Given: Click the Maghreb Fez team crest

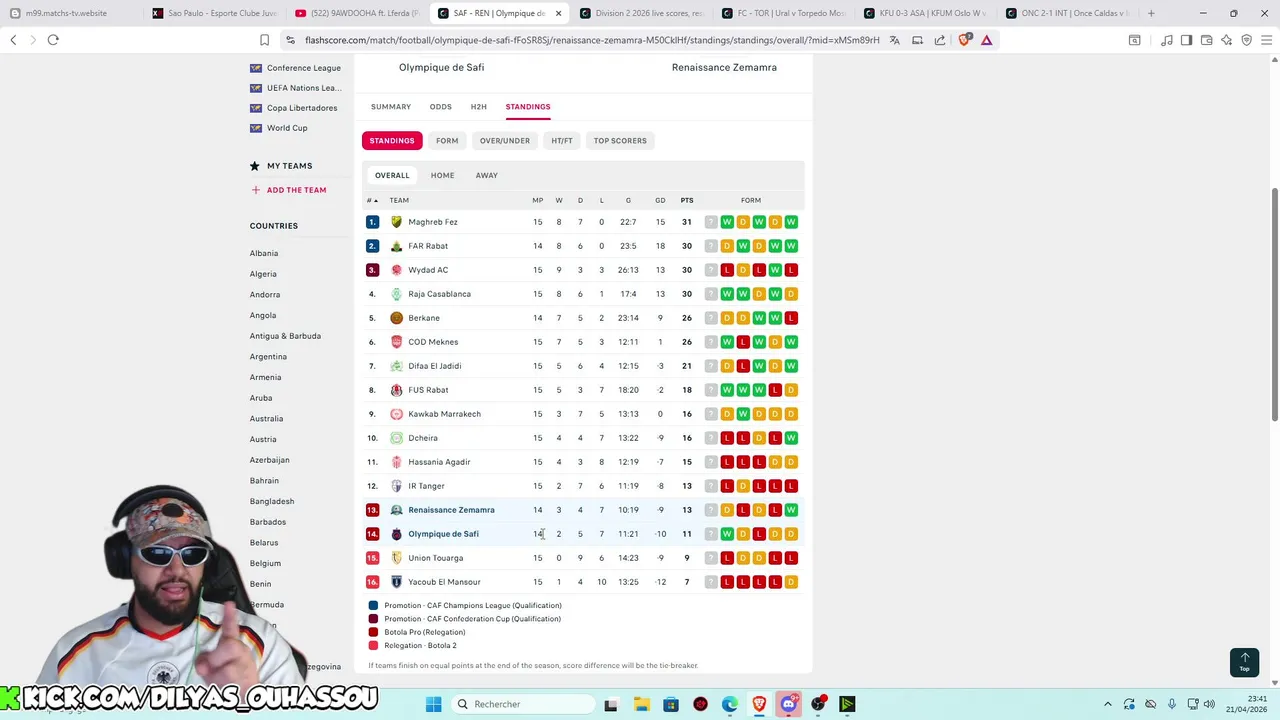Looking at the screenshot, I should point(396,222).
